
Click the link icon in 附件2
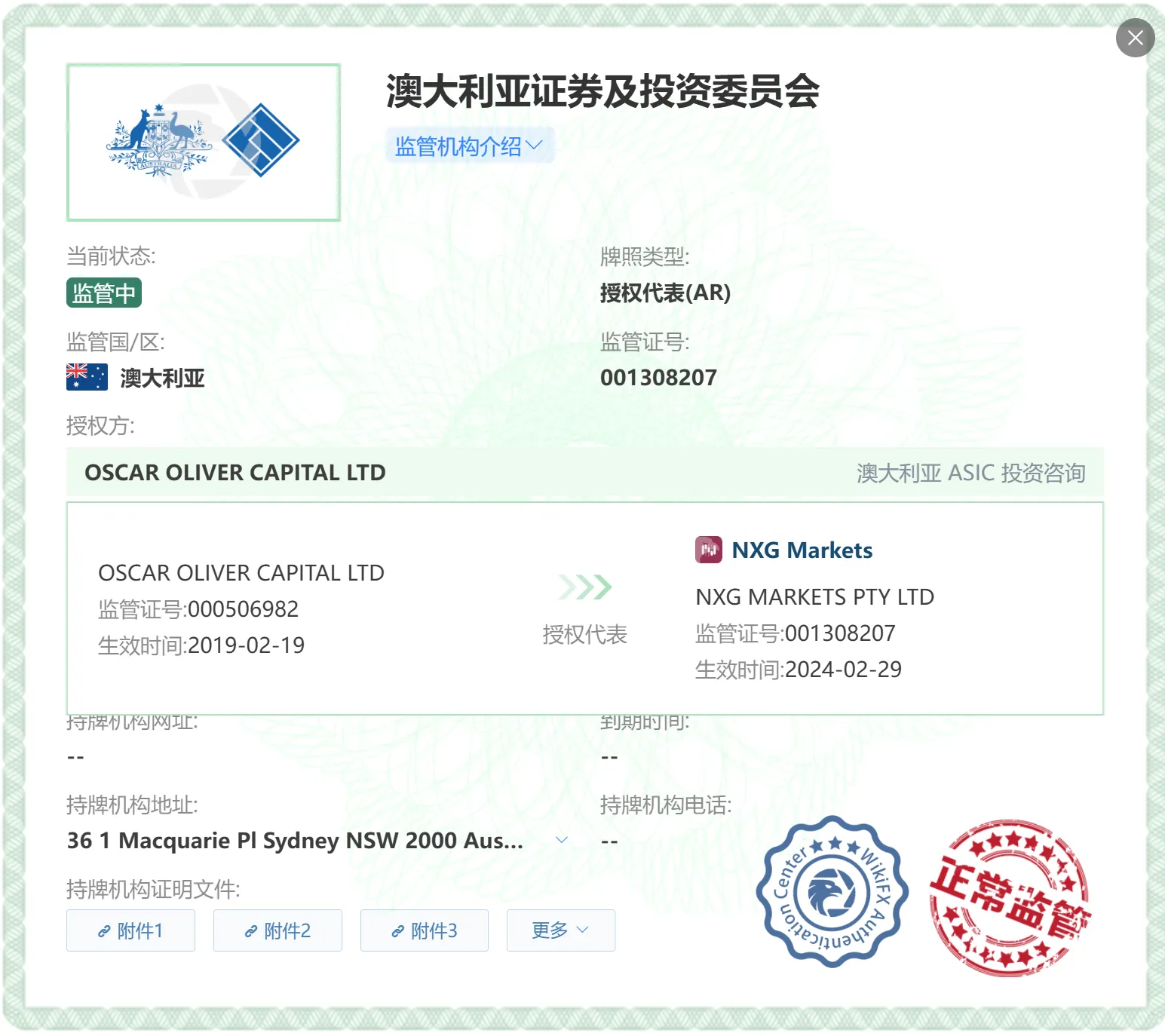coord(251,932)
